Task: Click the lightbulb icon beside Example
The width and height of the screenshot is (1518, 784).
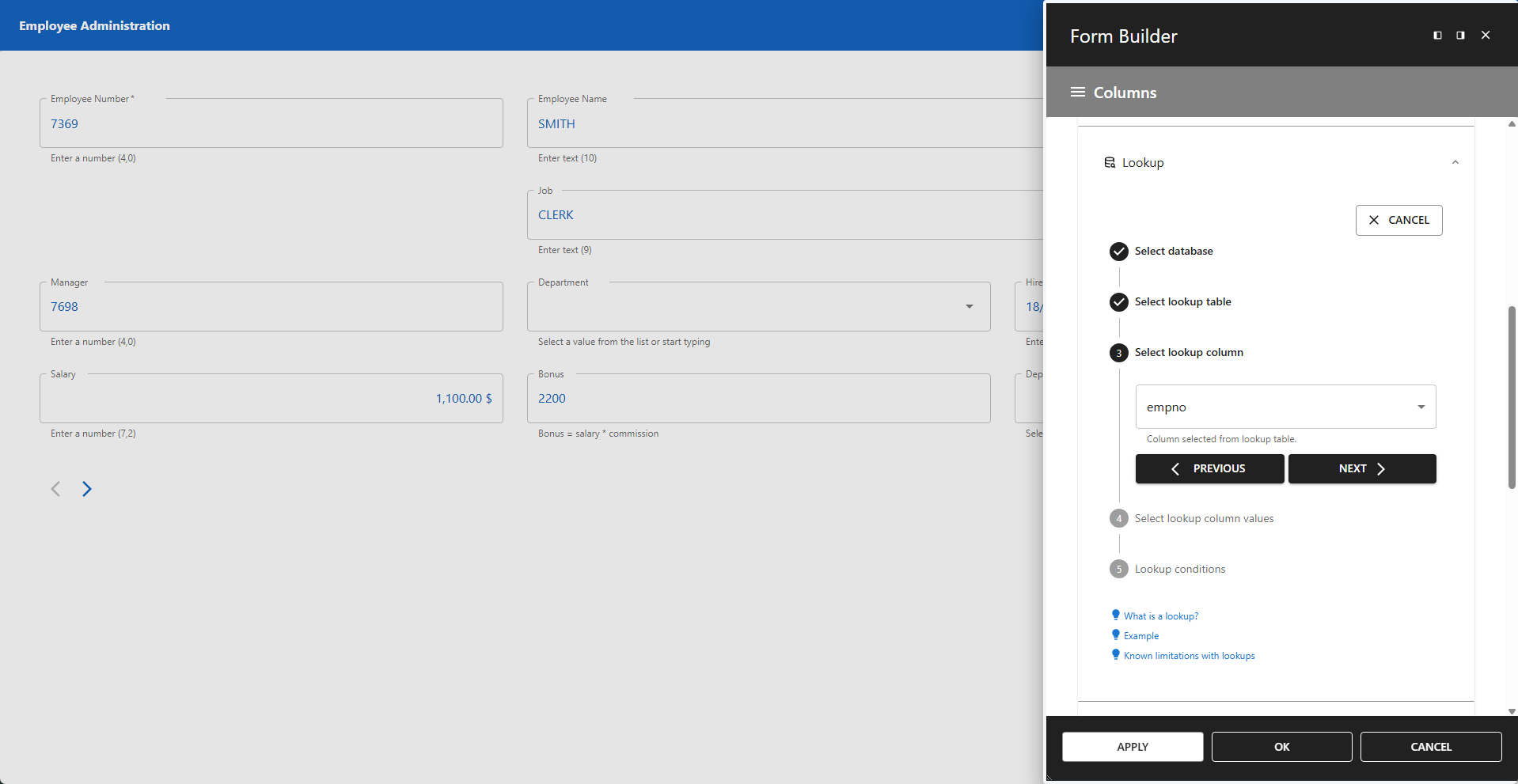Action: pyautogui.click(x=1116, y=634)
